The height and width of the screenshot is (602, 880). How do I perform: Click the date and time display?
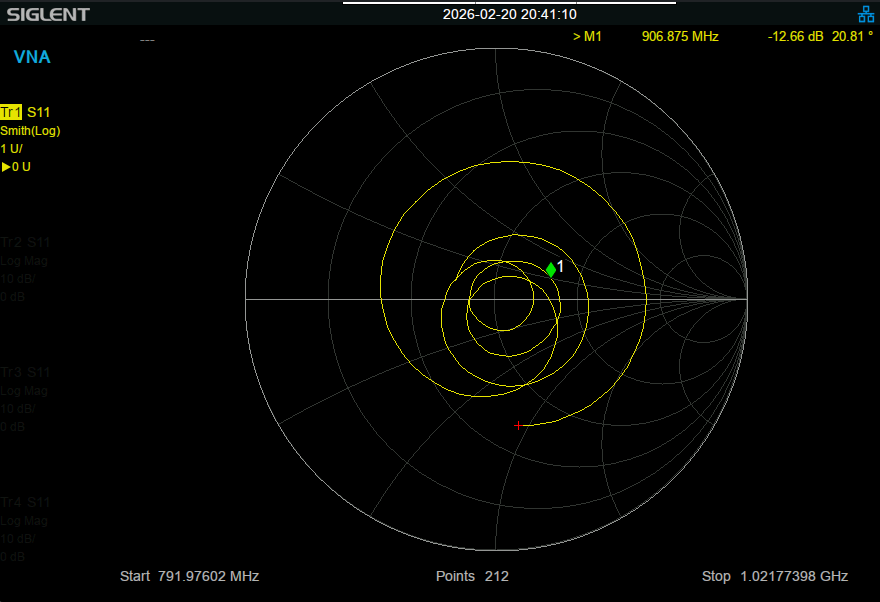pos(509,13)
